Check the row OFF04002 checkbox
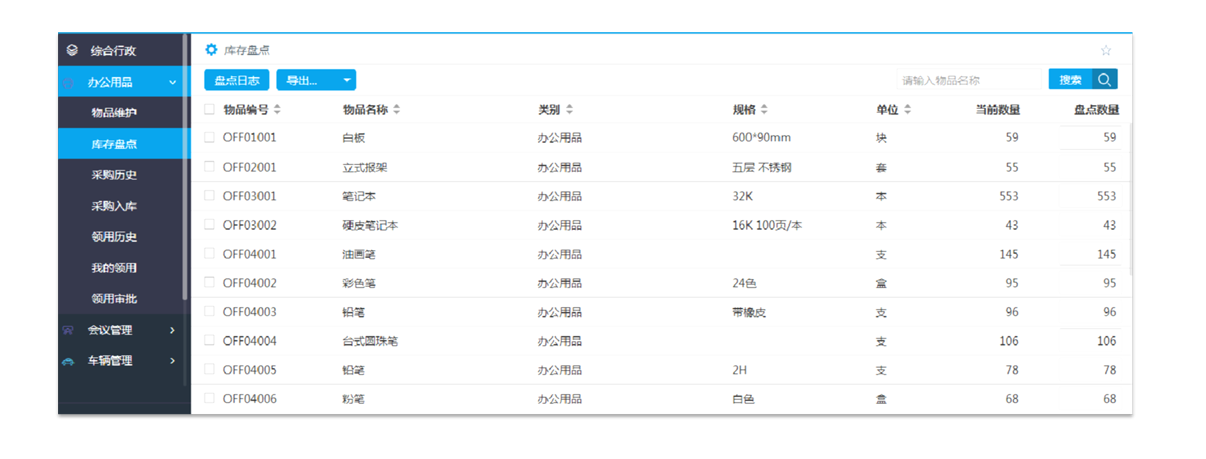The image size is (1206, 459). [x=209, y=283]
